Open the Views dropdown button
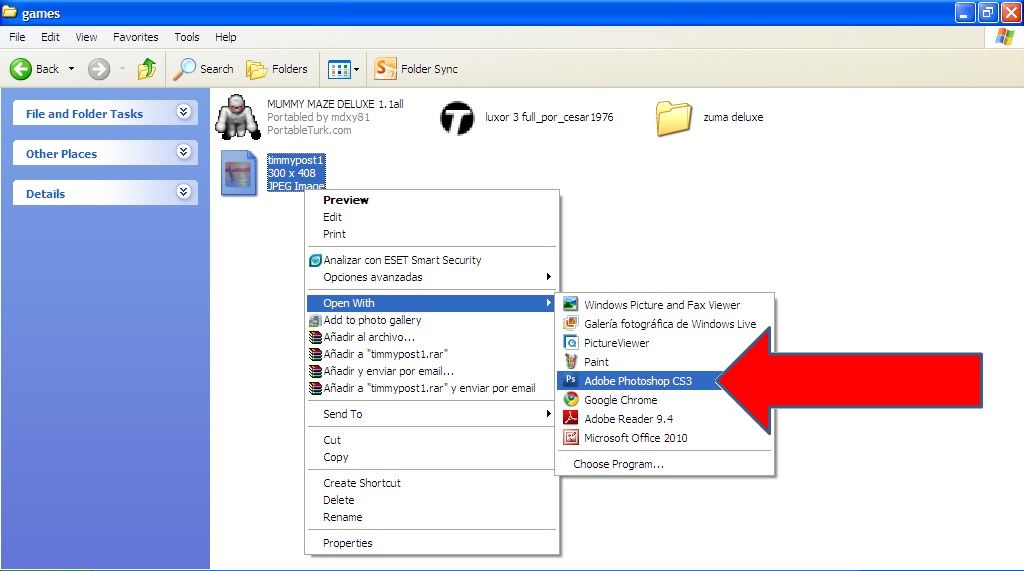This screenshot has width=1024, height=571. (x=344, y=69)
